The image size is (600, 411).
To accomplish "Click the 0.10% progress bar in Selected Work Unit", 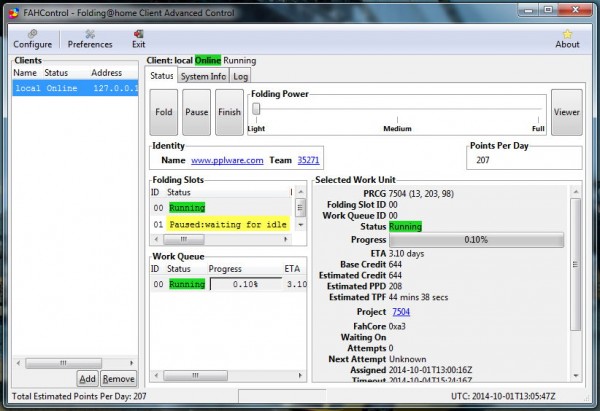I will click(x=476, y=240).
